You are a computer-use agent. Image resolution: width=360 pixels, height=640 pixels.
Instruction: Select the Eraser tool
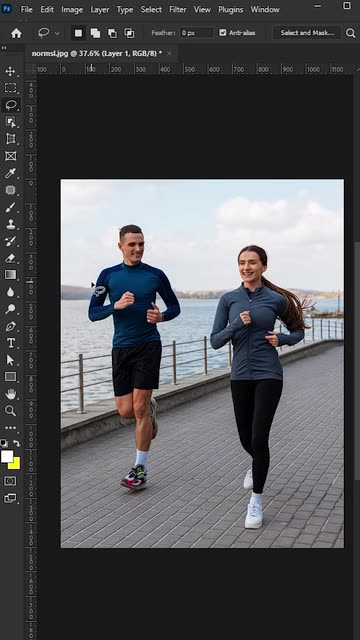(x=10, y=258)
